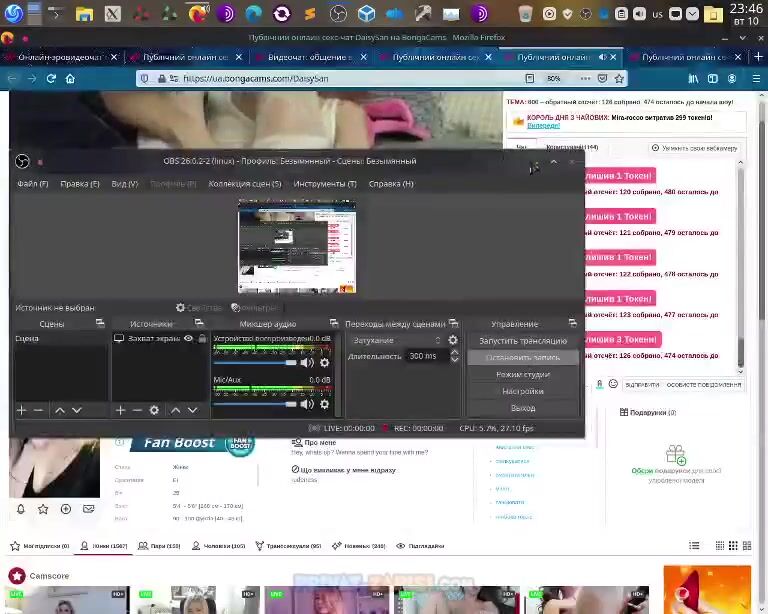Mute the Mic/Aux audio channel
Image resolution: width=768 pixels, height=614 pixels.
tap(307, 405)
